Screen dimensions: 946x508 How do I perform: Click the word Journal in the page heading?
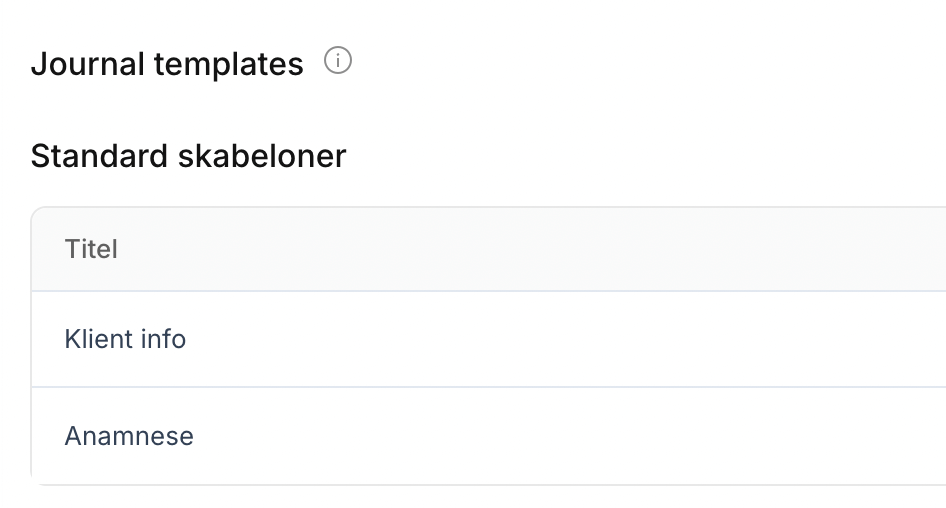[x=88, y=64]
